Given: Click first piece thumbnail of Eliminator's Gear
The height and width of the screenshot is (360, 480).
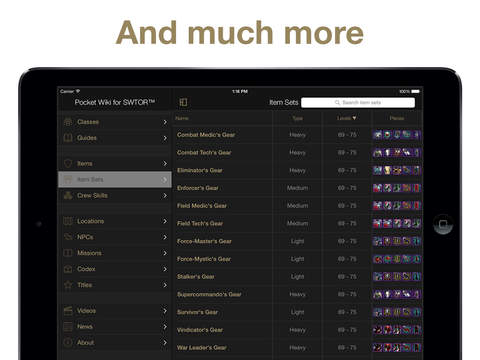Looking at the screenshot, I should pos(378,170).
